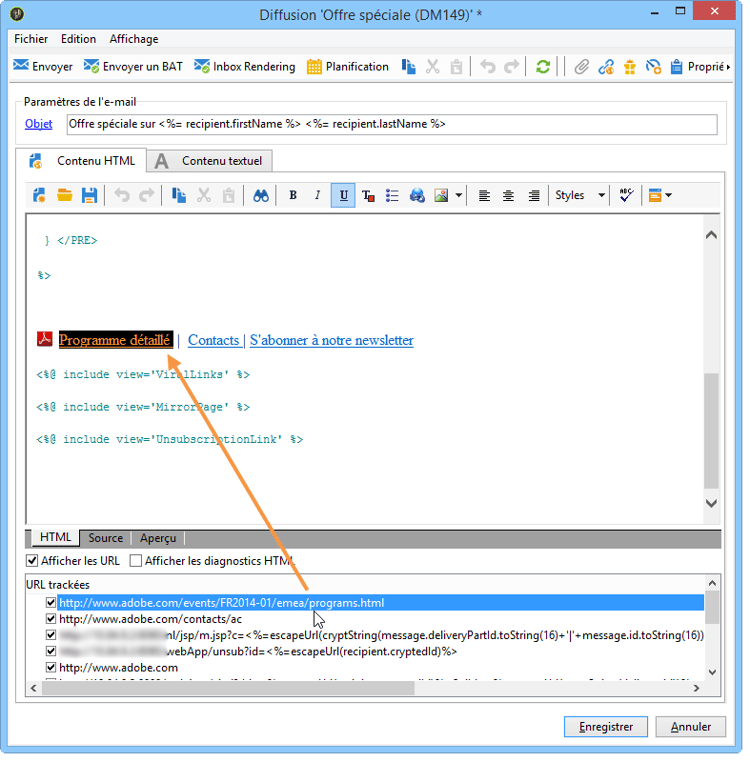Click the new HTML content icon in editor
This screenshot has width=750, height=762.
click(39, 195)
